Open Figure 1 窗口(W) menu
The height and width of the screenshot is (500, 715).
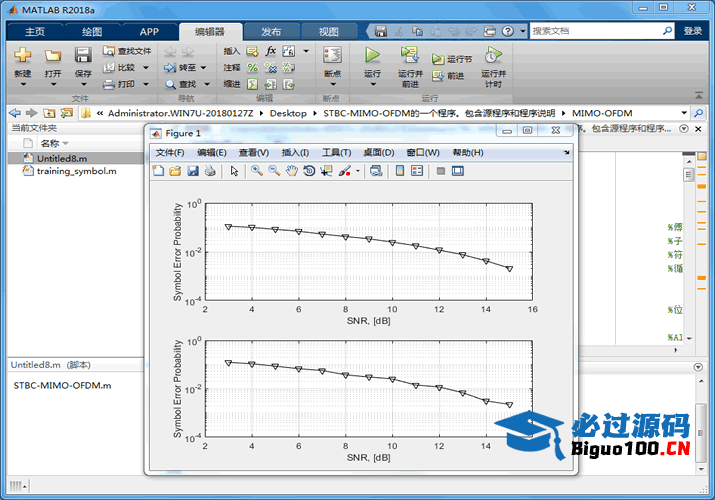click(423, 153)
